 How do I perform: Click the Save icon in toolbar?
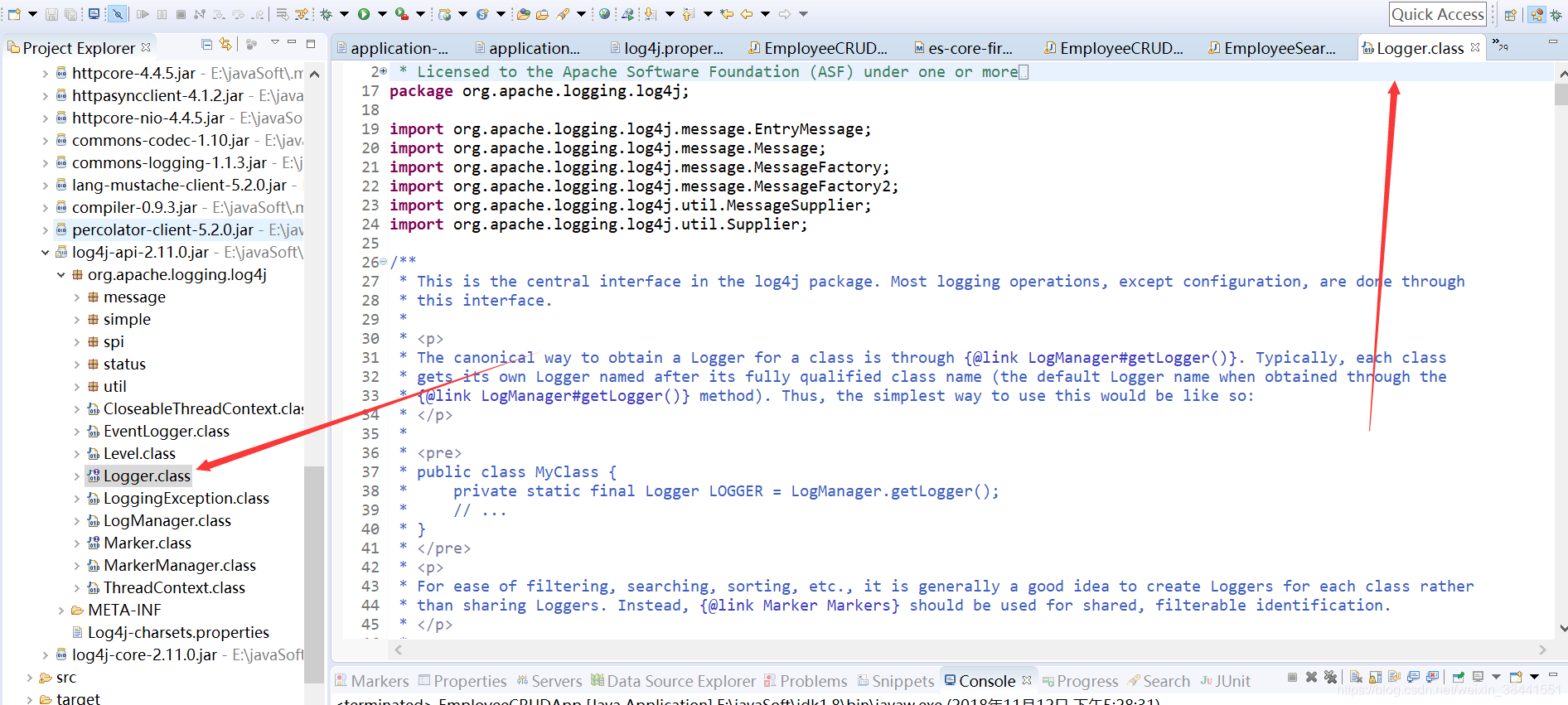(51, 14)
